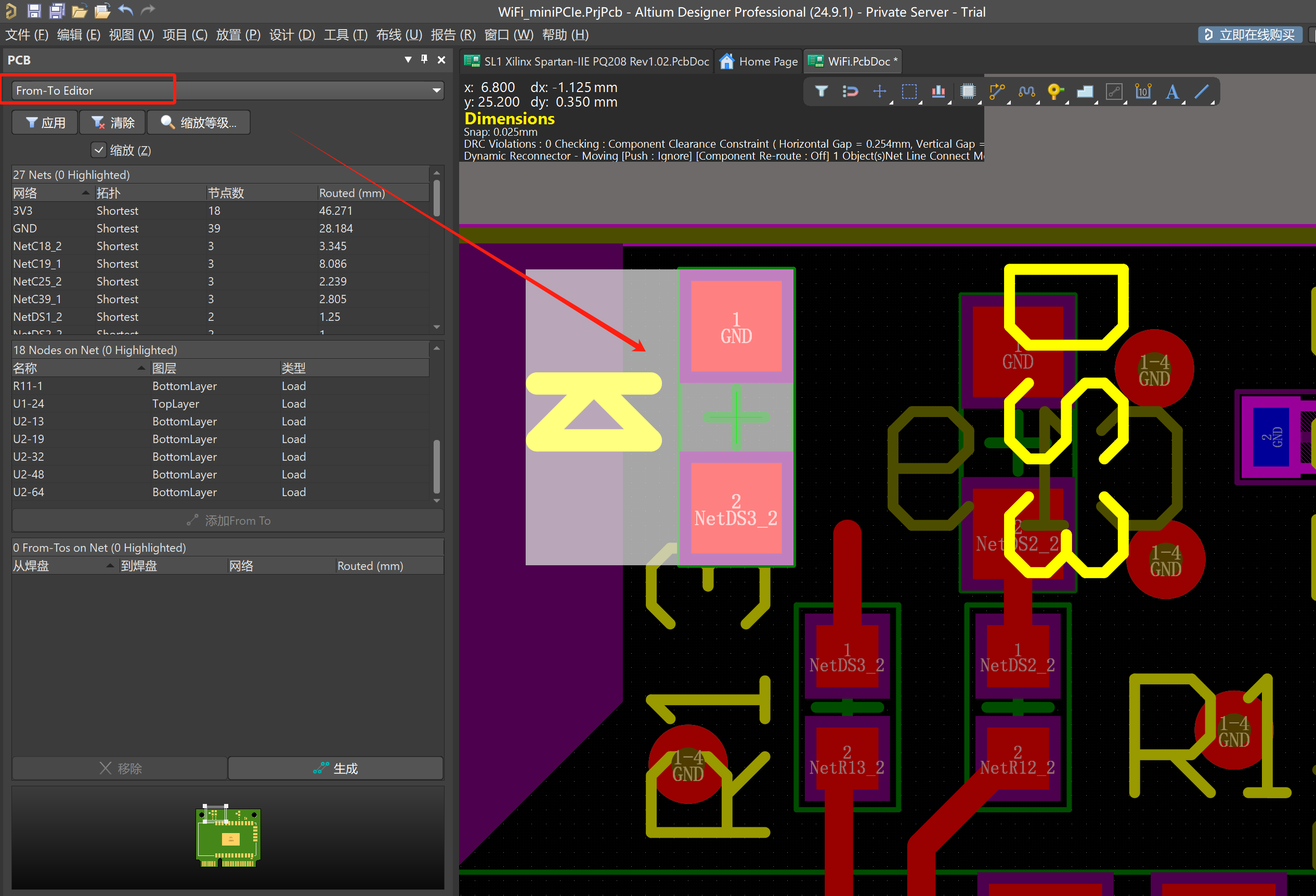Viewport: 1316px width, 896px height.
Task: Select the place via tool
Action: [x=1054, y=91]
